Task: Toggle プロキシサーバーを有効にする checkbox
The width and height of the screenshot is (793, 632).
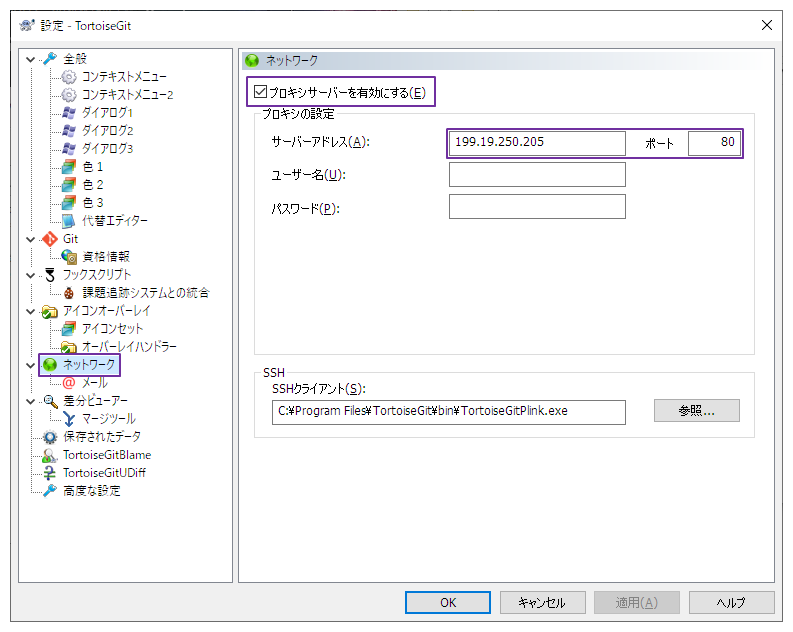Action: [x=260, y=92]
